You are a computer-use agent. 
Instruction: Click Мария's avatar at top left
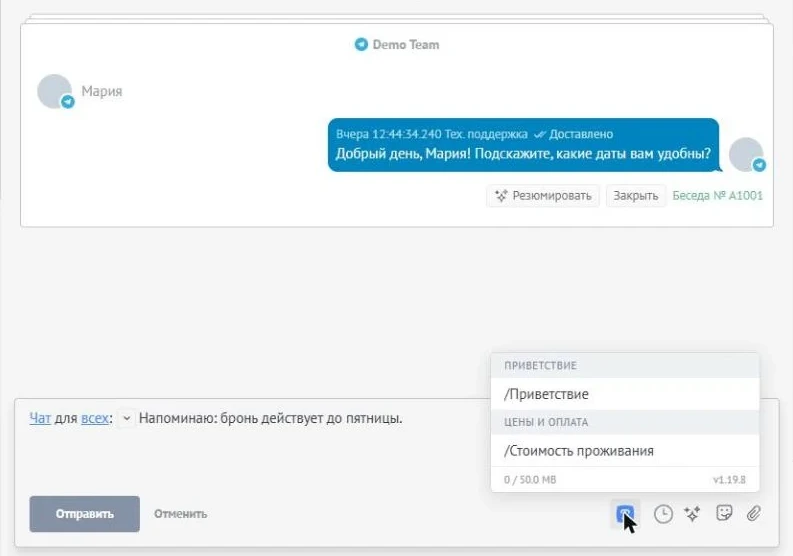pyautogui.click(x=55, y=92)
